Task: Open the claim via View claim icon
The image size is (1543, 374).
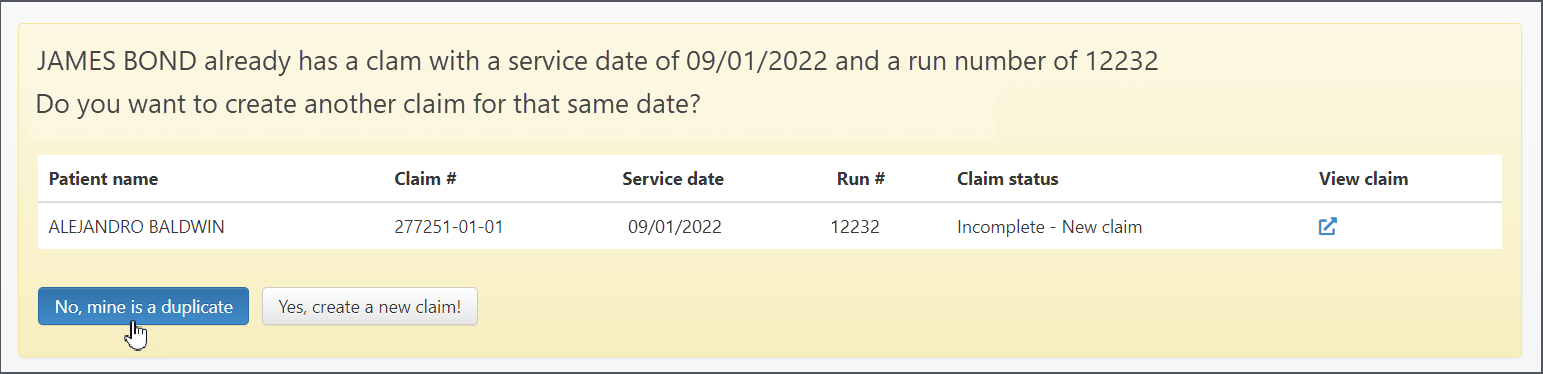Action: [x=1327, y=227]
